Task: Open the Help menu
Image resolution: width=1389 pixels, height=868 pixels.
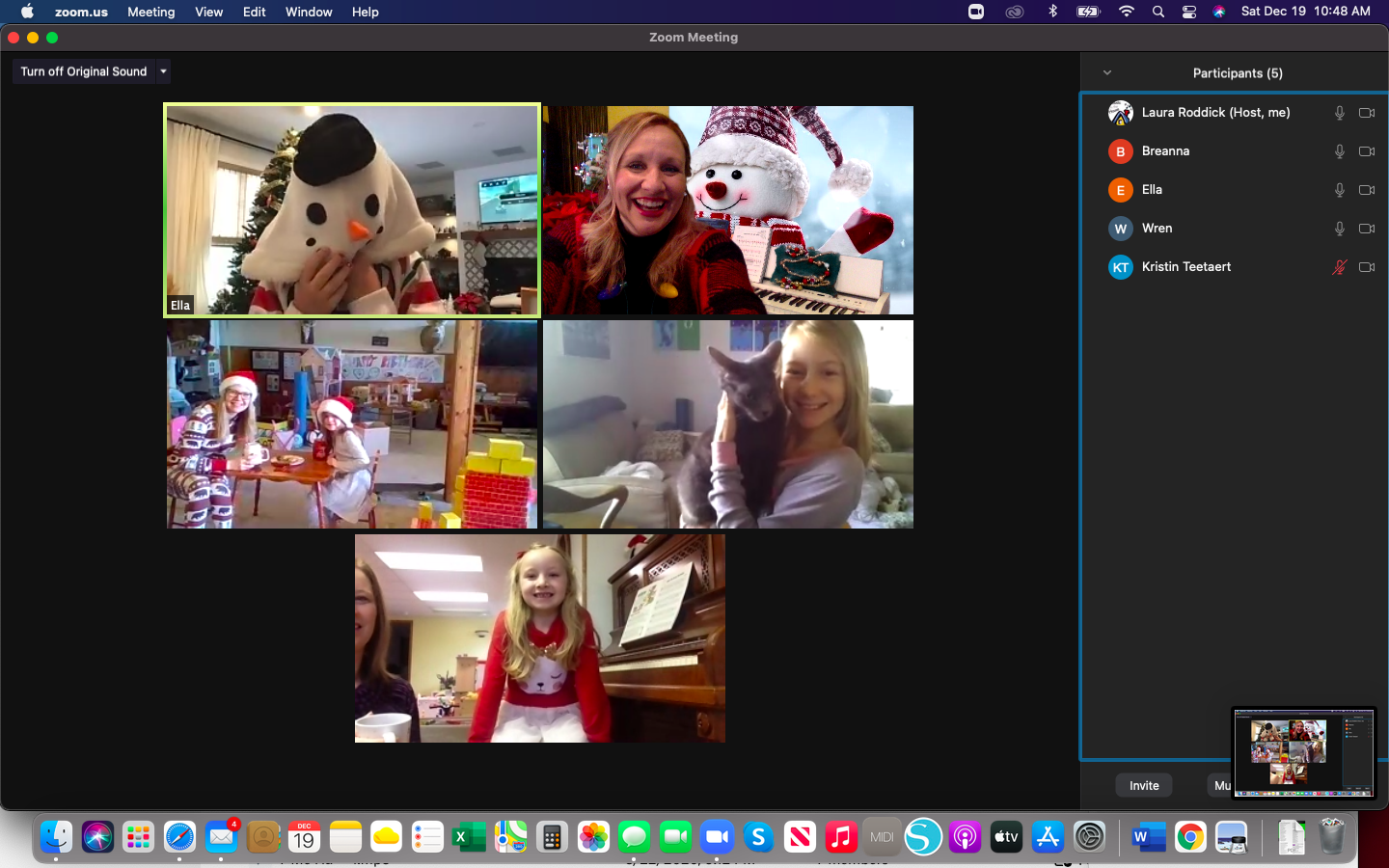Action: pos(365,12)
